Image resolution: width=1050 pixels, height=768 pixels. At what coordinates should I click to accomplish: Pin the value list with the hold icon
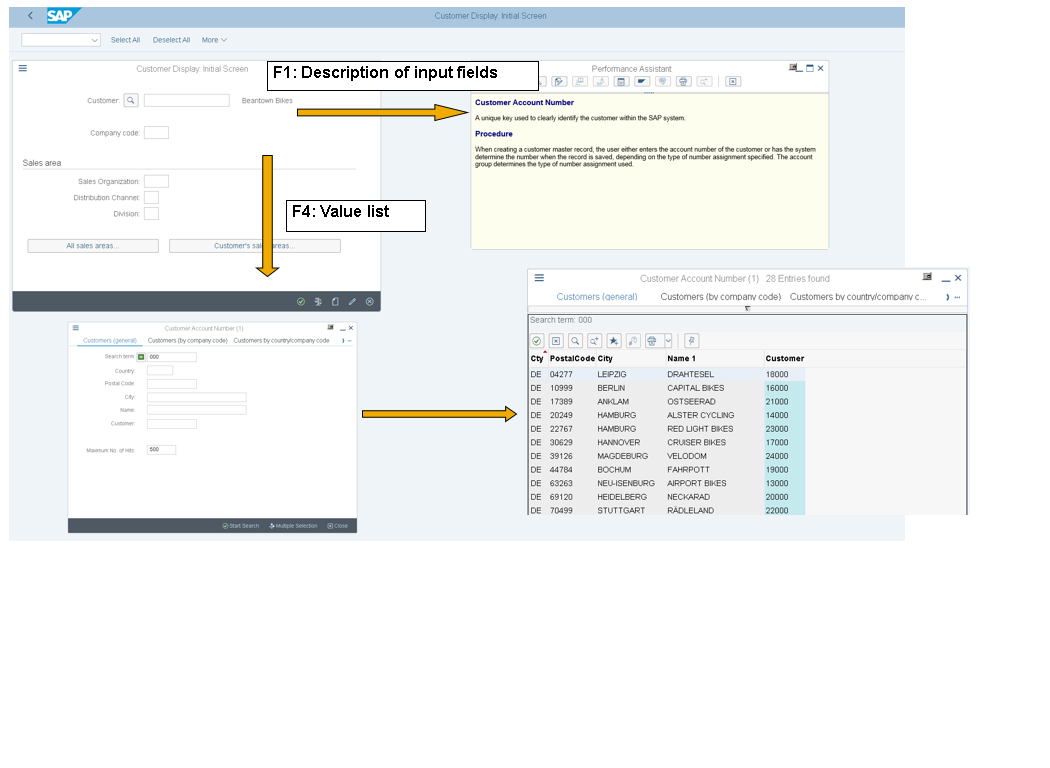pos(690,340)
